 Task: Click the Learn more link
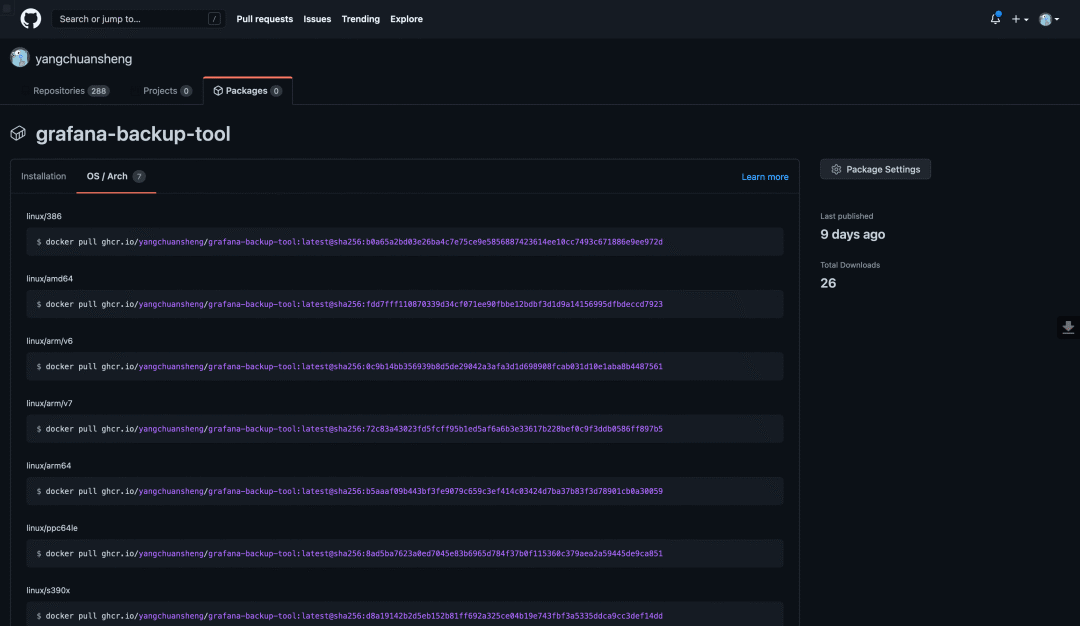(765, 176)
